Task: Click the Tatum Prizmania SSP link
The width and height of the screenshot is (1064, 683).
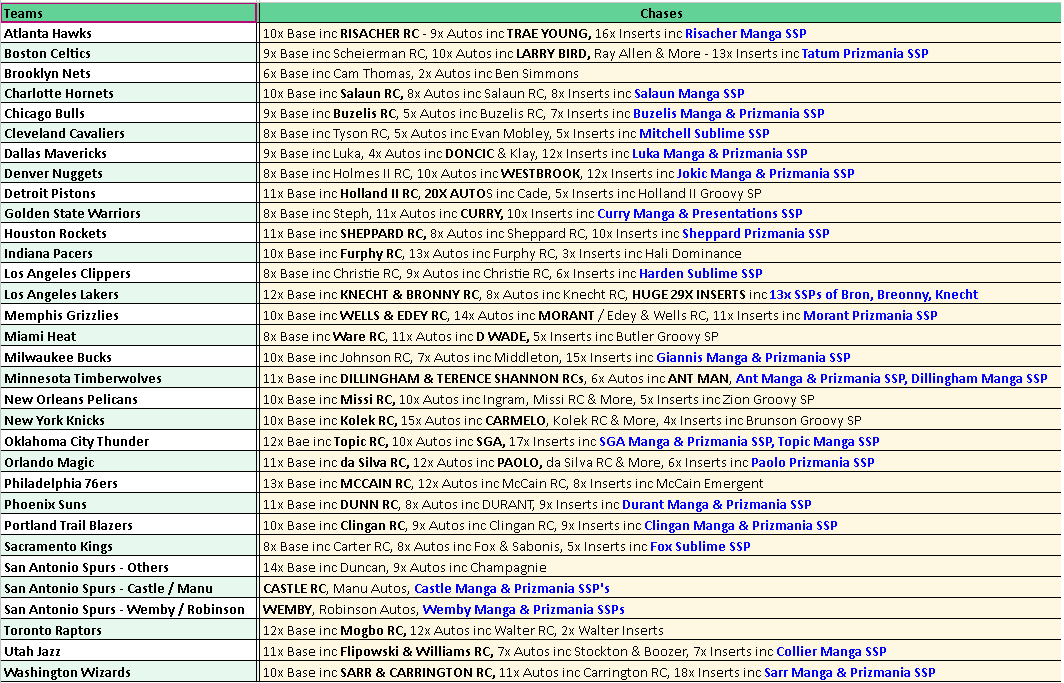Action: (864, 53)
